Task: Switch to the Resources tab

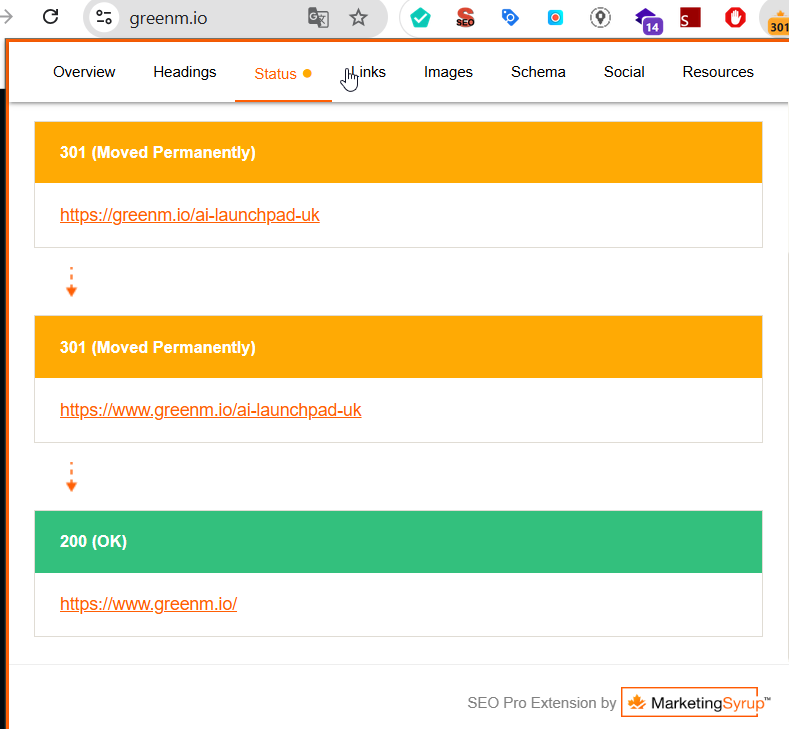Action: 718,72
